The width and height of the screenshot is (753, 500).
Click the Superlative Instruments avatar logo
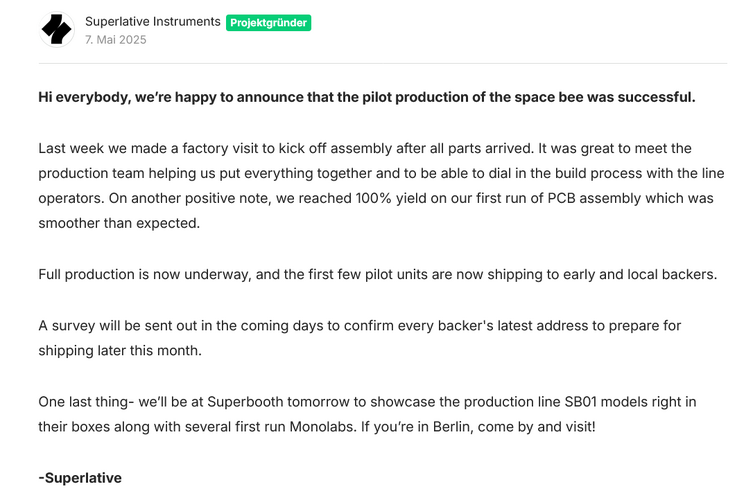[57, 30]
